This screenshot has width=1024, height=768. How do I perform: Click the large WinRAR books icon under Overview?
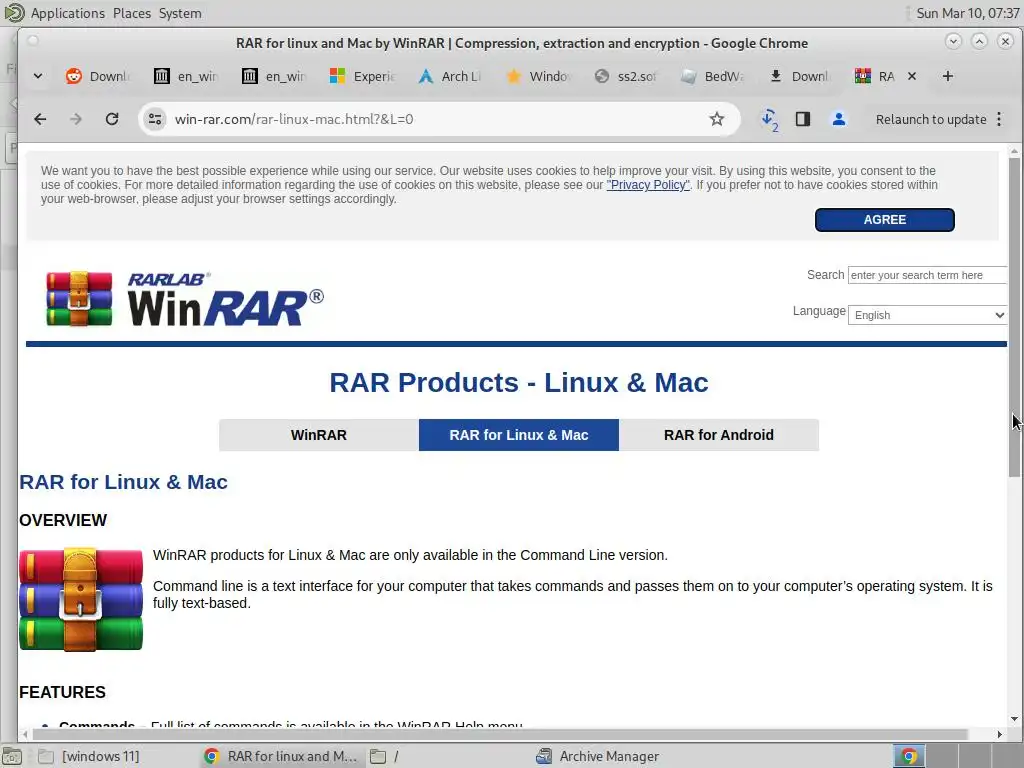click(x=81, y=599)
